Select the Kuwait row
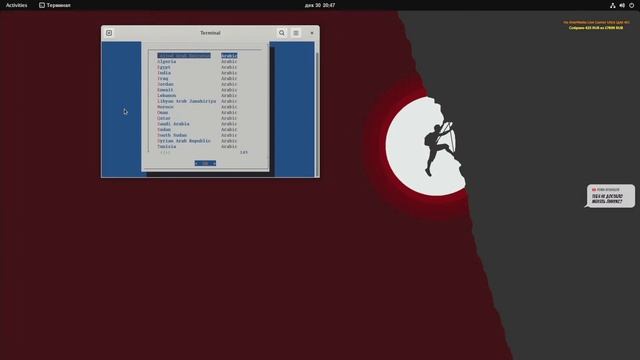640x360 pixels. [x=197, y=90]
